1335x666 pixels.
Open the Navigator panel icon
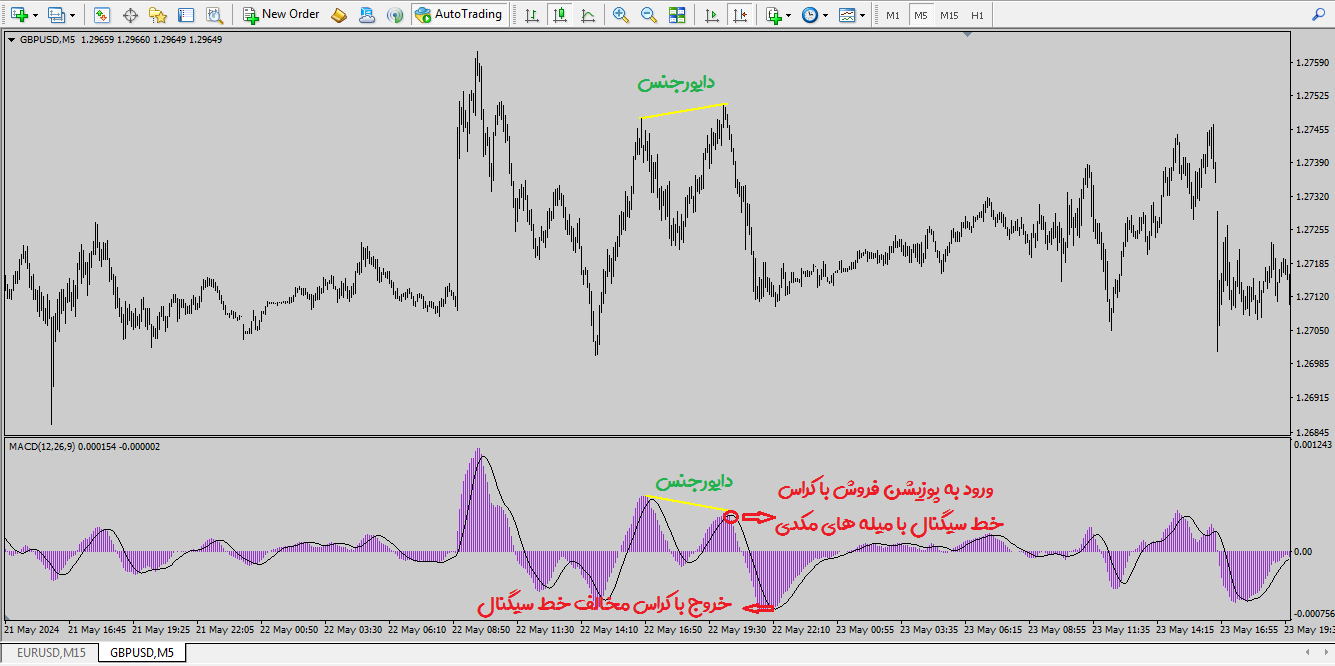click(x=158, y=15)
